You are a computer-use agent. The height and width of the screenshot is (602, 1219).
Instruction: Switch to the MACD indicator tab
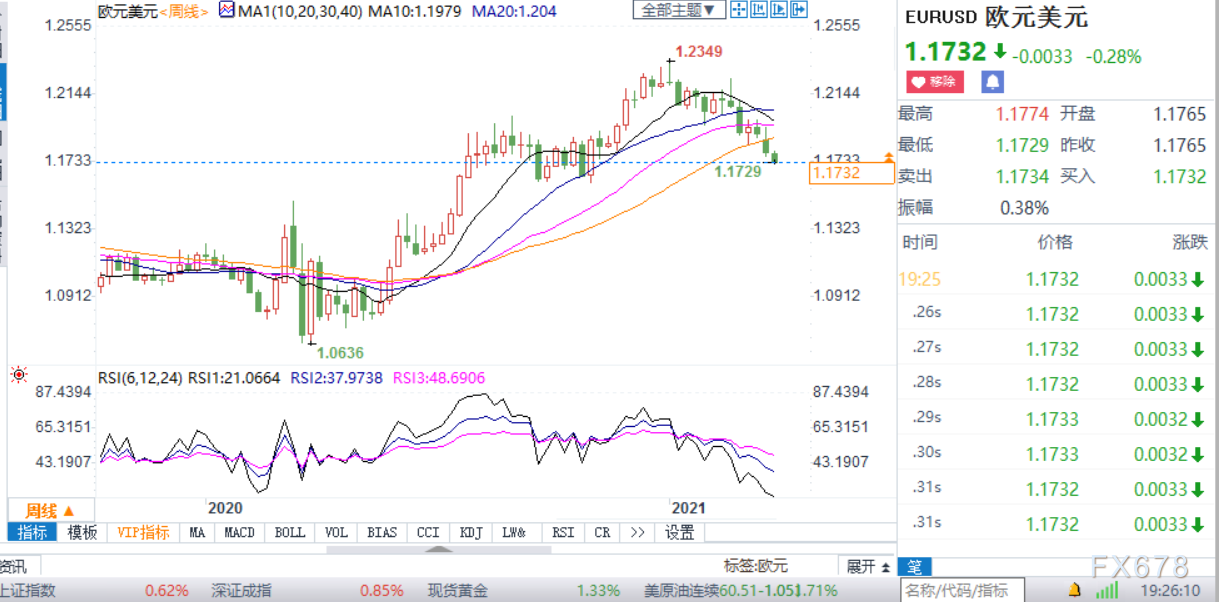(239, 533)
